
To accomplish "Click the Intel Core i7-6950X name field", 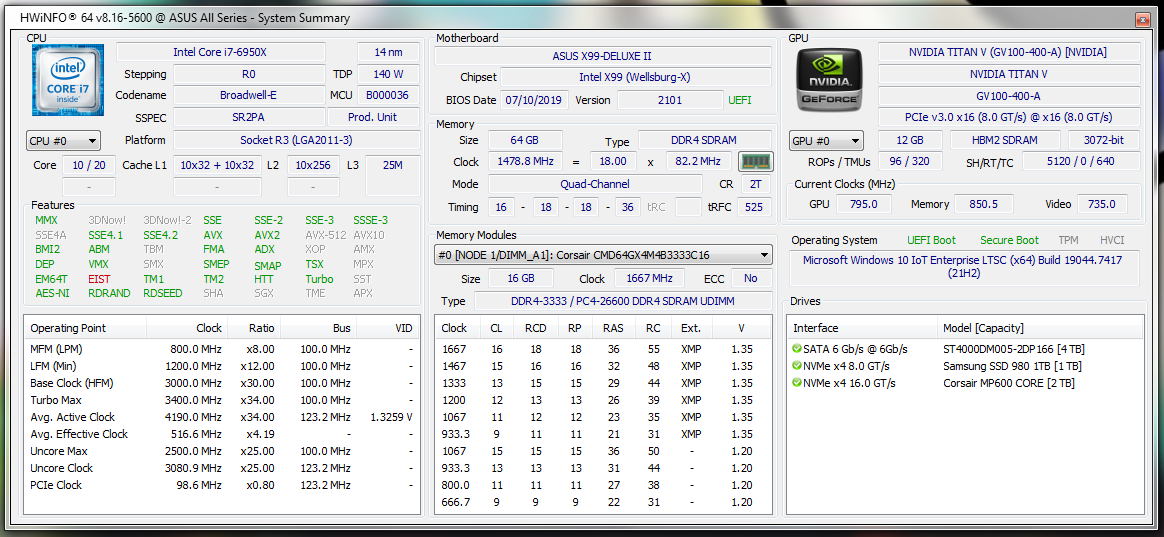I will (x=220, y=52).
